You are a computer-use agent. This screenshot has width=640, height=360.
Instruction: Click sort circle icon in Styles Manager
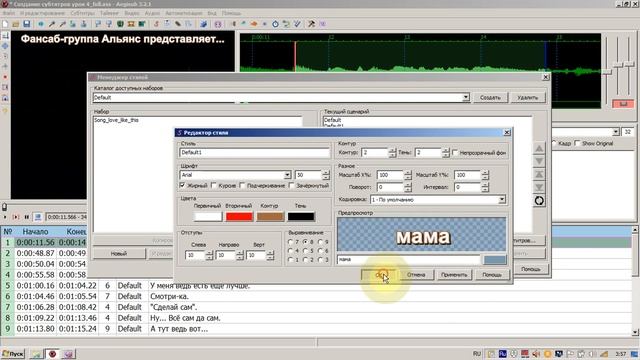point(539,201)
